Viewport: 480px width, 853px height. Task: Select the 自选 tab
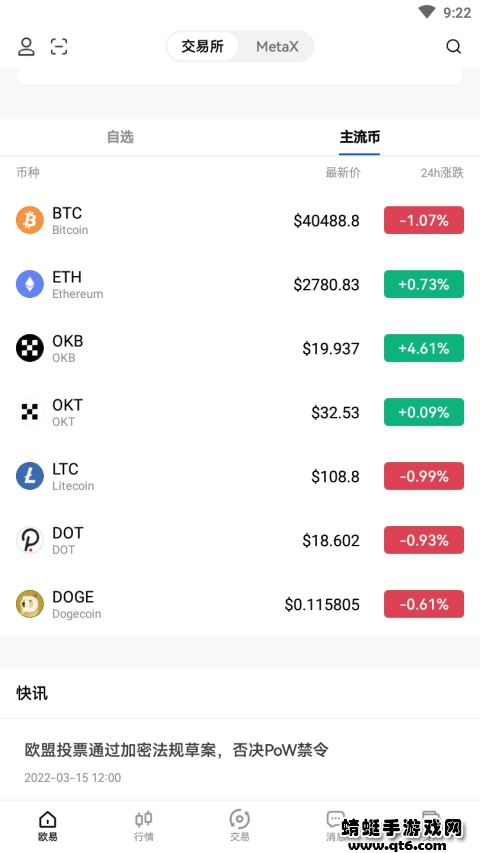point(120,137)
